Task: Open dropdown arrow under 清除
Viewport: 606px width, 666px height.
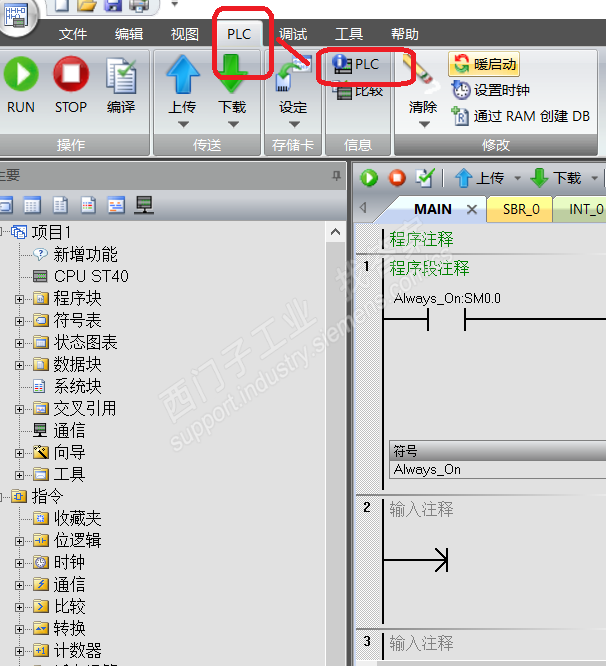Action: pos(424,124)
